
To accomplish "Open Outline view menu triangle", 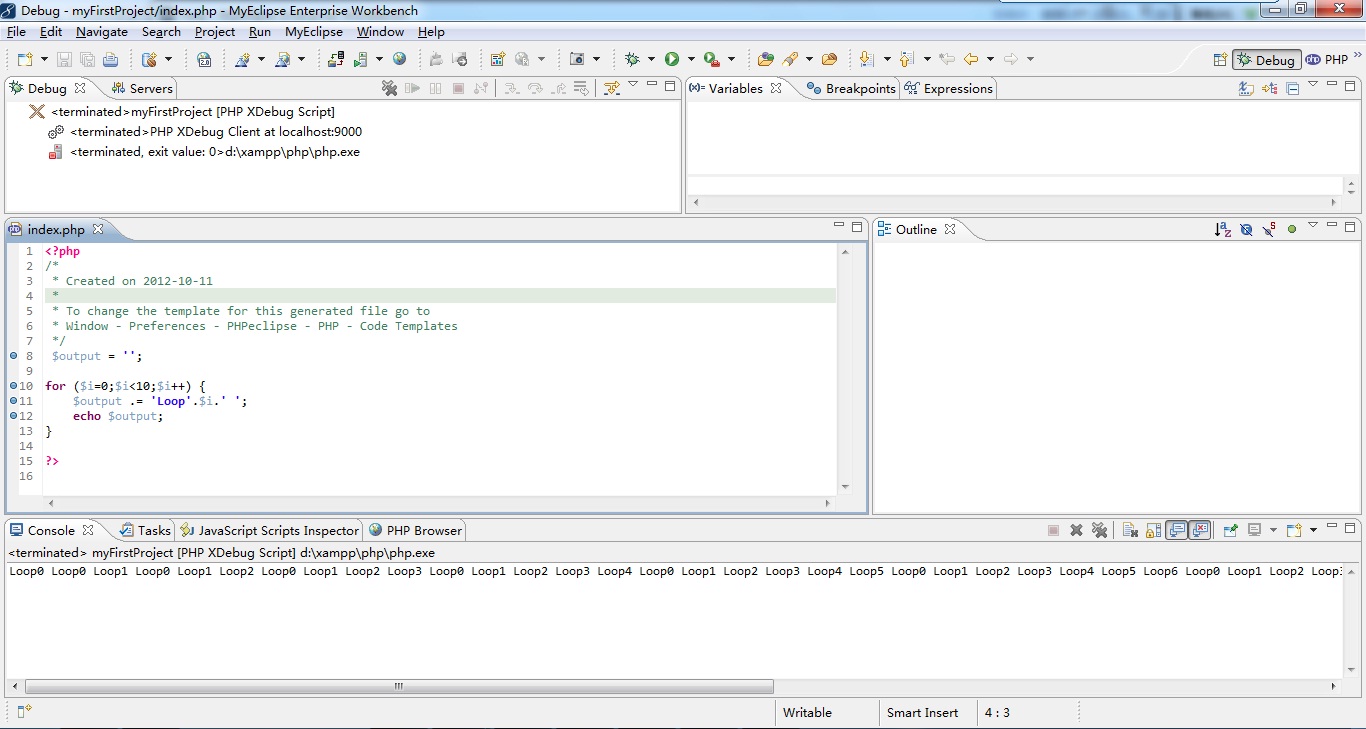I will (1313, 226).
